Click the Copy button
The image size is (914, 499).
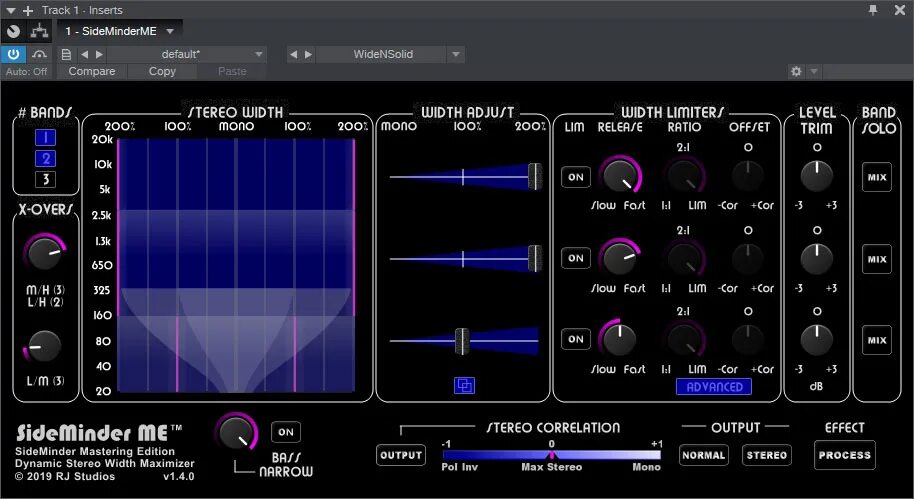pyautogui.click(x=162, y=71)
